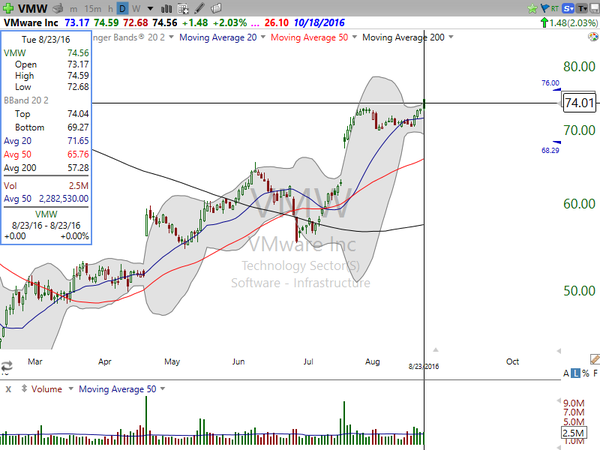
Task: Open the bar chart type icon
Action: pyautogui.click(x=166, y=8)
